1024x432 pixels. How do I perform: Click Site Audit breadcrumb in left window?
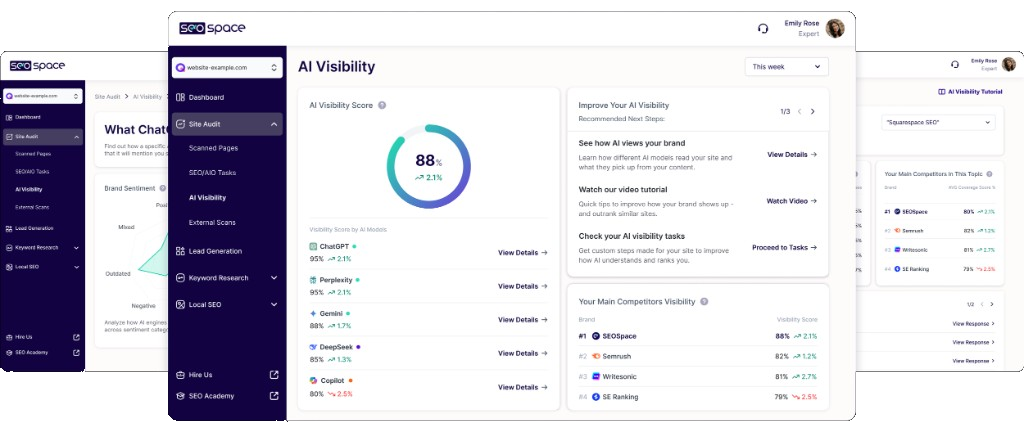tap(107, 97)
